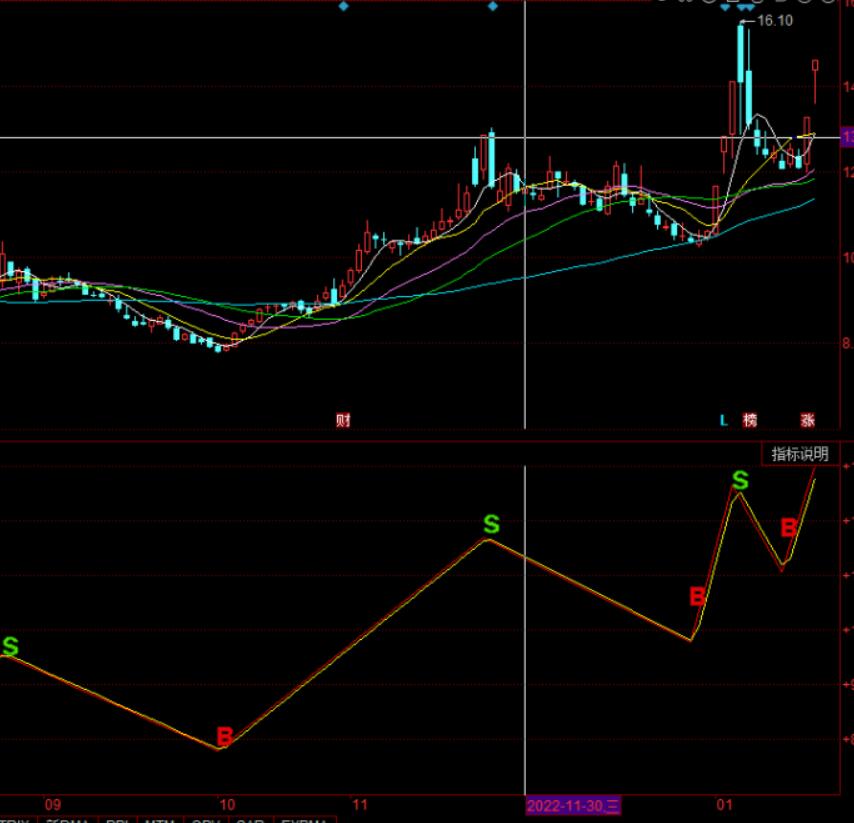Click the blue diamond above the 财 marker
Viewport: 854px width, 823px height.
(x=343, y=6)
